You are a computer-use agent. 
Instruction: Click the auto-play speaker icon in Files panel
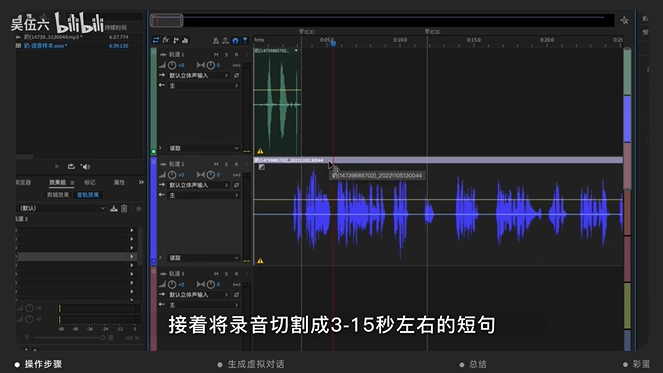85,166
